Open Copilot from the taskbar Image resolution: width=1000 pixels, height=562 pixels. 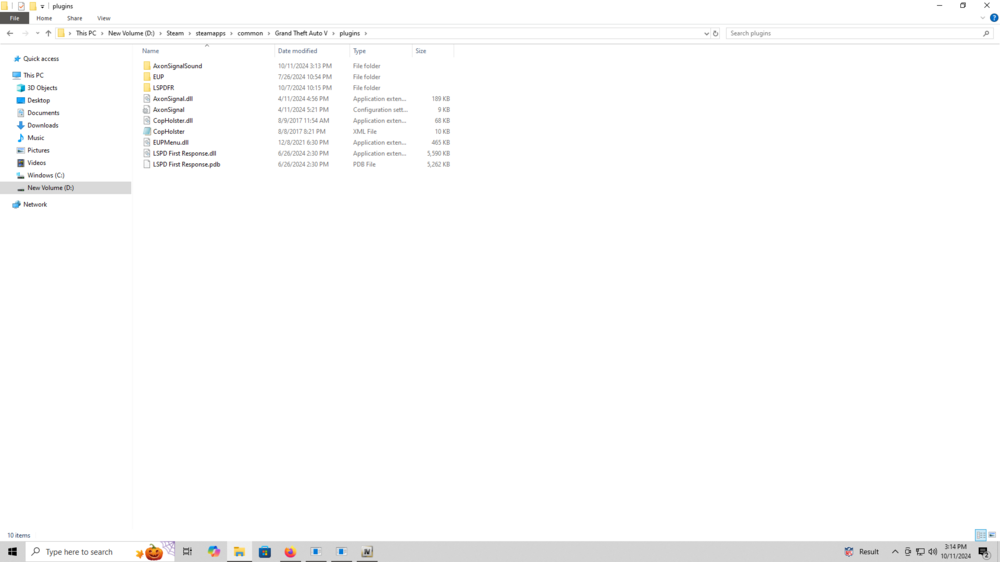click(214, 552)
